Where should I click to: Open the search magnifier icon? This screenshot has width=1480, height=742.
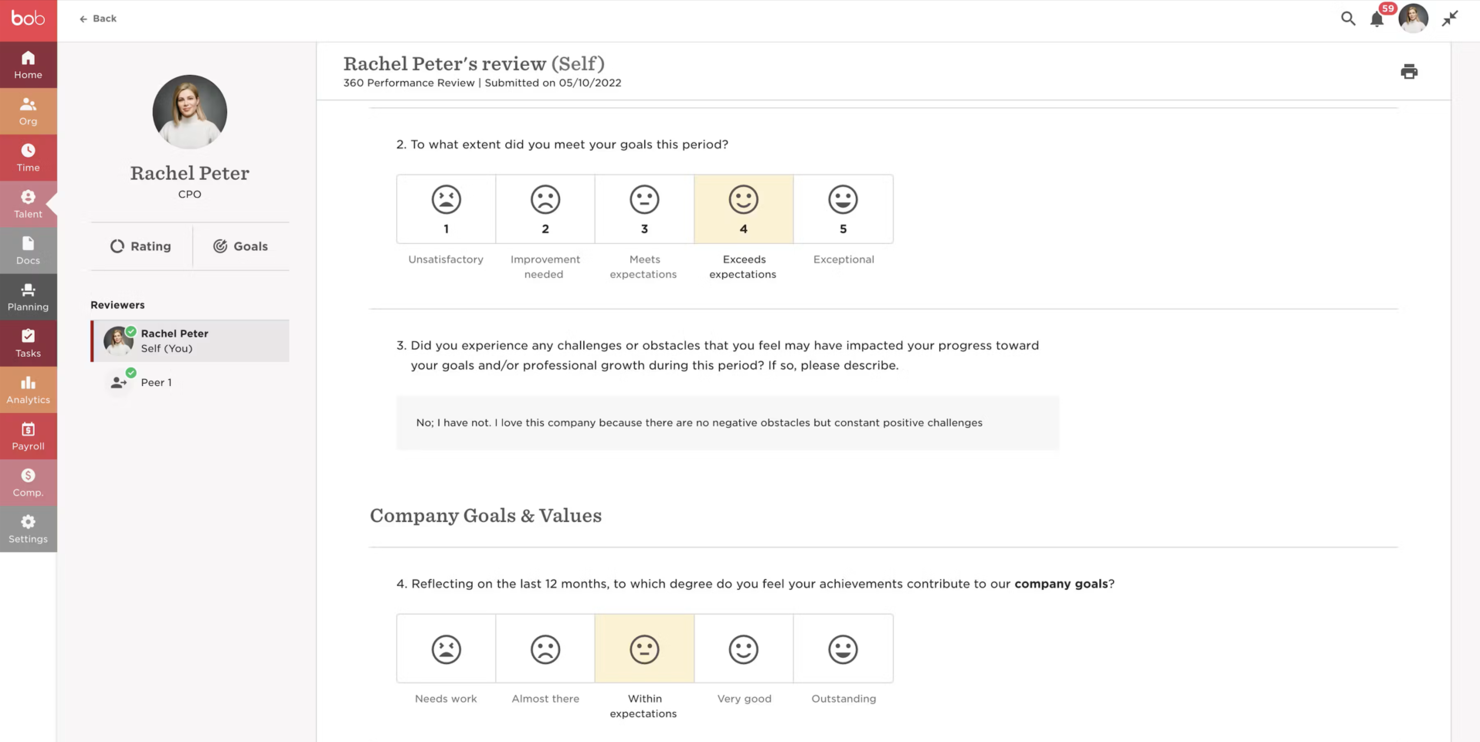coord(1348,18)
